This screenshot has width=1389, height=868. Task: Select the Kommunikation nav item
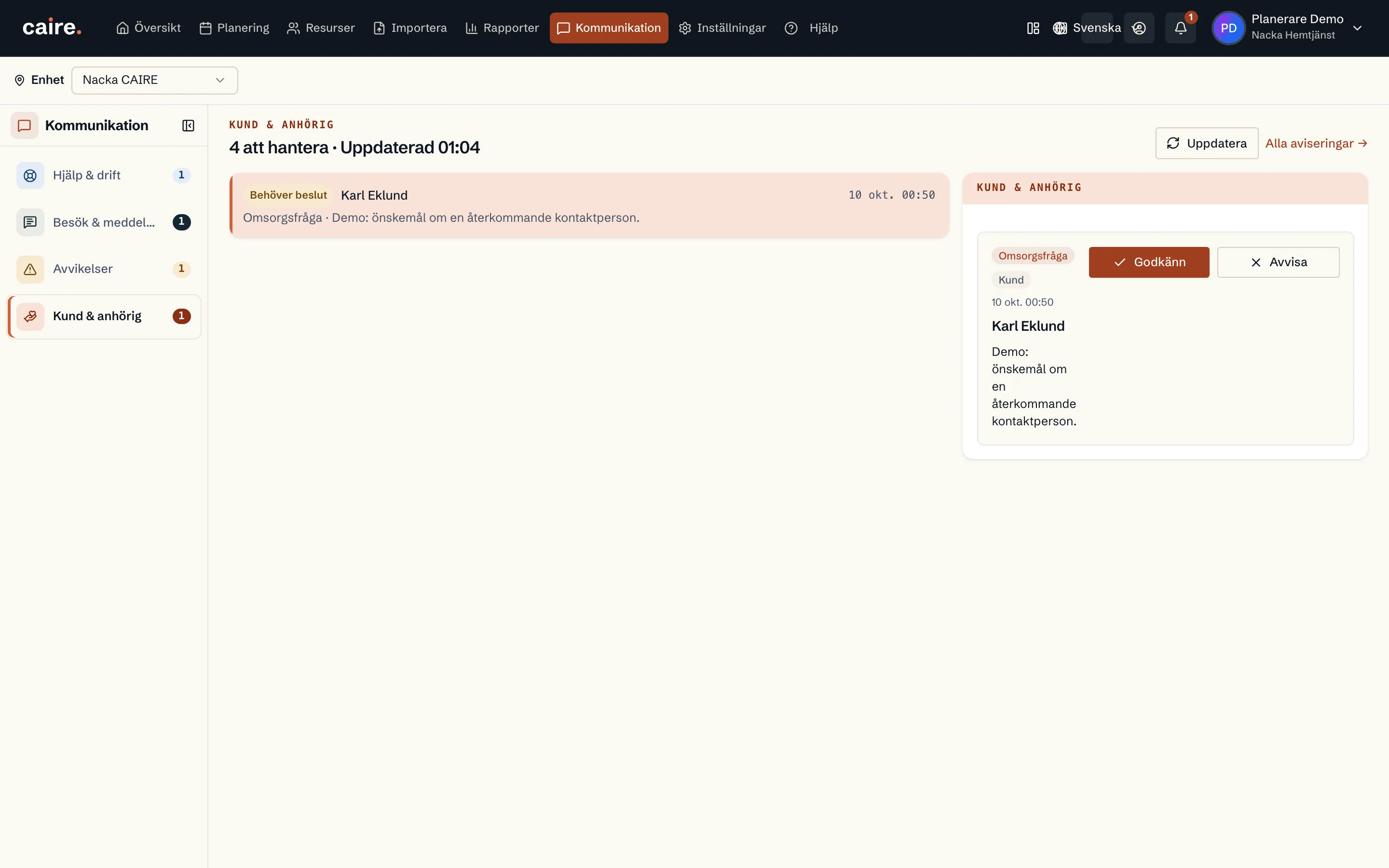point(608,27)
